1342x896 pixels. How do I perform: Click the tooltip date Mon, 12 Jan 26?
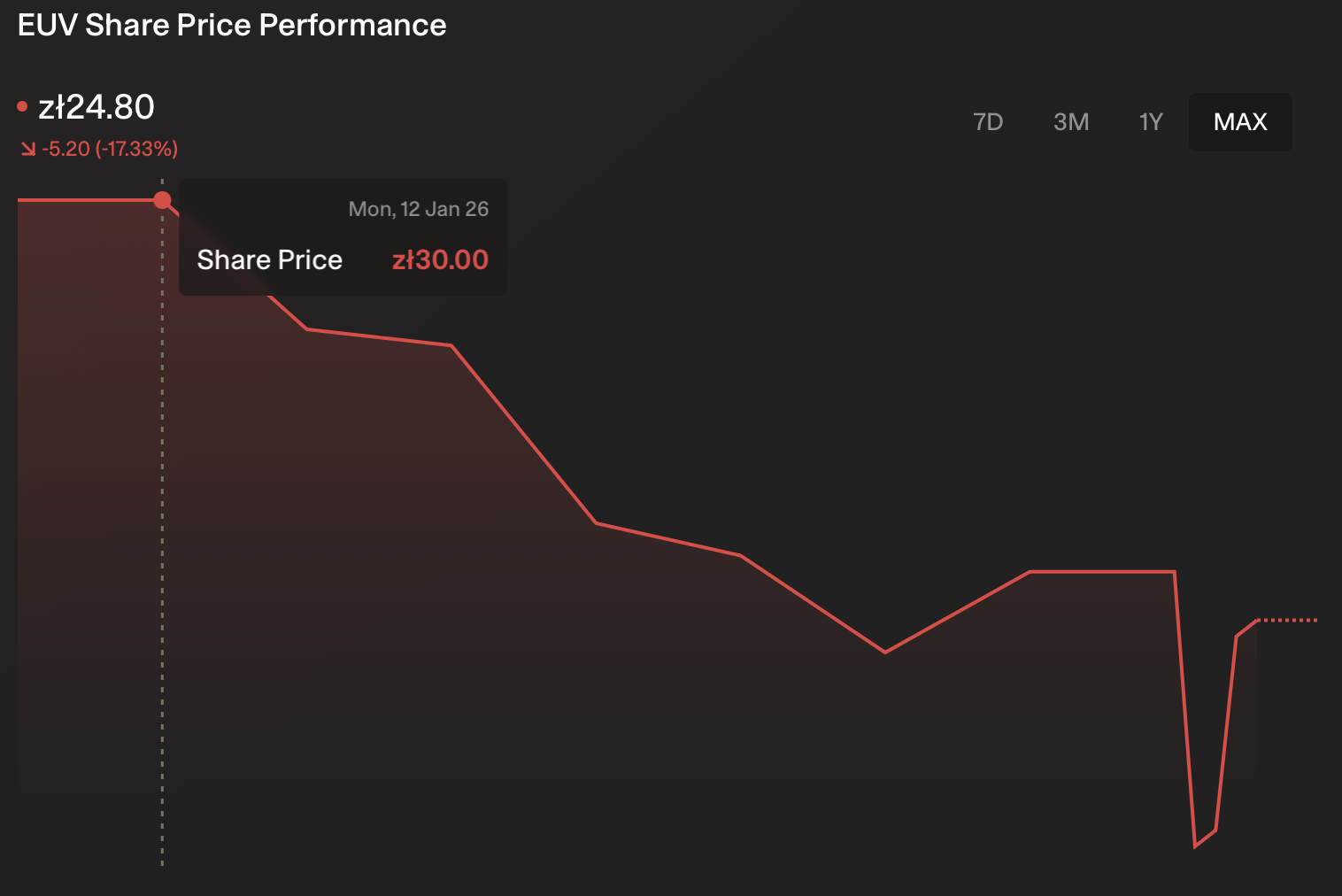(418, 209)
